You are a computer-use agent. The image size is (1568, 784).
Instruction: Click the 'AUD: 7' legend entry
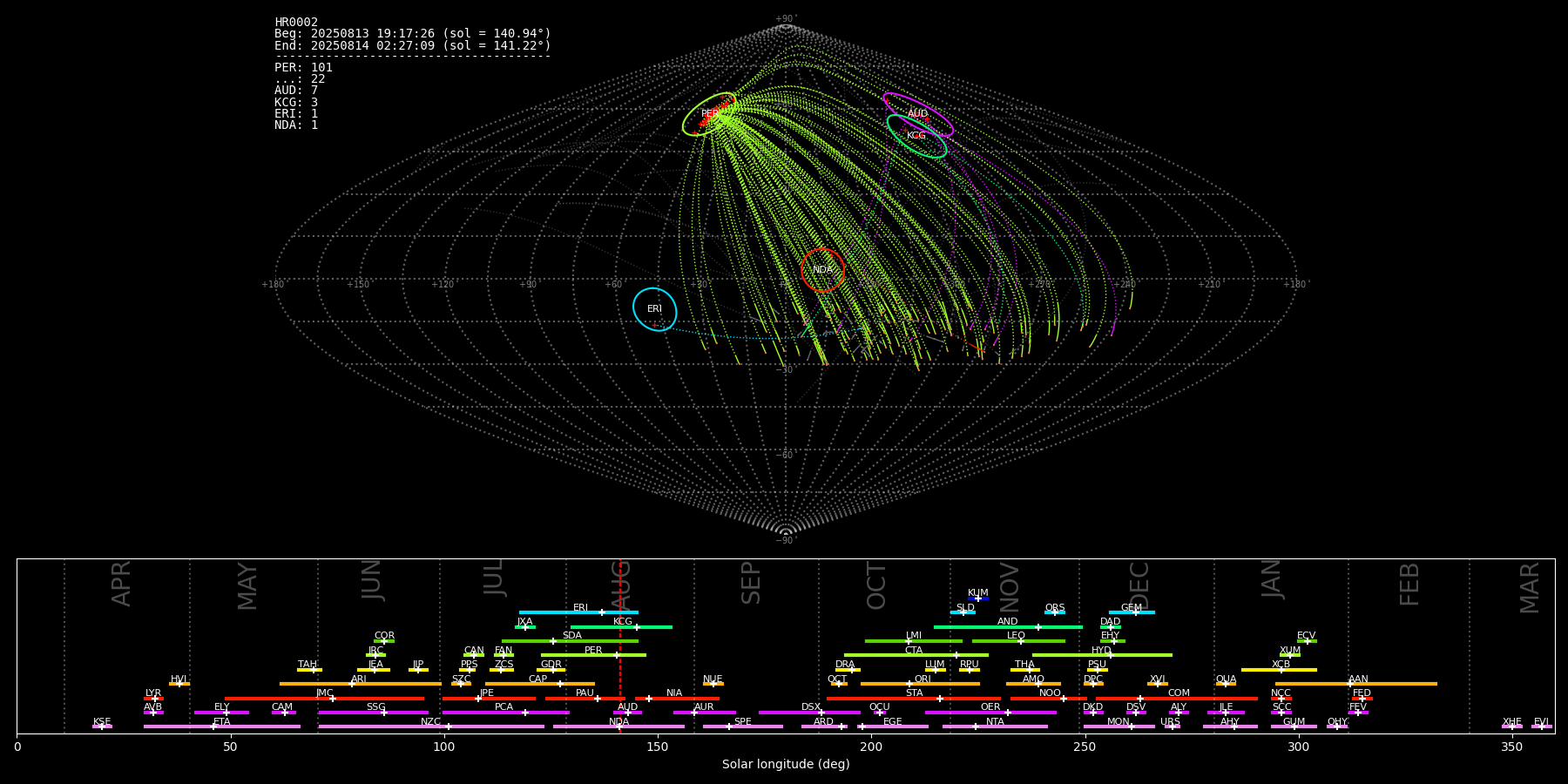click(x=296, y=91)
